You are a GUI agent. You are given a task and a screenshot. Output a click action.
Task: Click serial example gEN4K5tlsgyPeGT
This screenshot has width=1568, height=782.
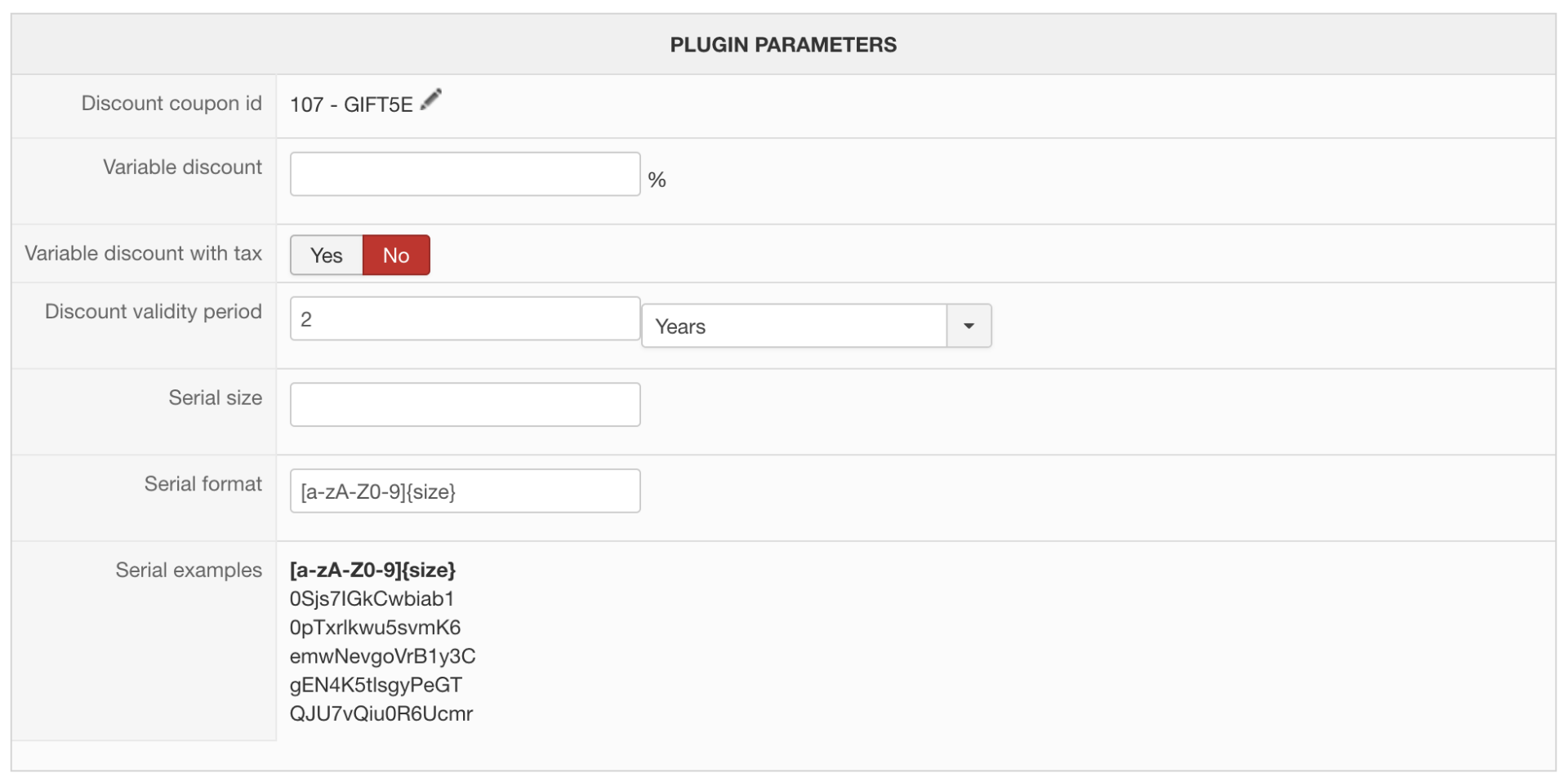point(376,685)
